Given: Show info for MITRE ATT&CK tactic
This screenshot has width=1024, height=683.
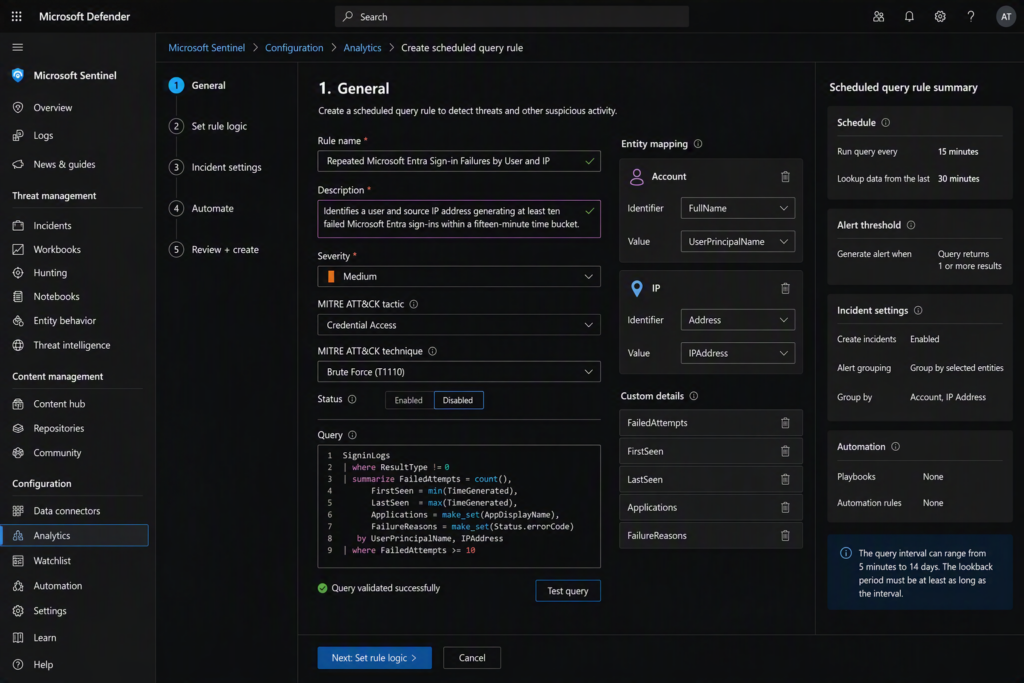Looking at the screenshot, I should 413,304.
